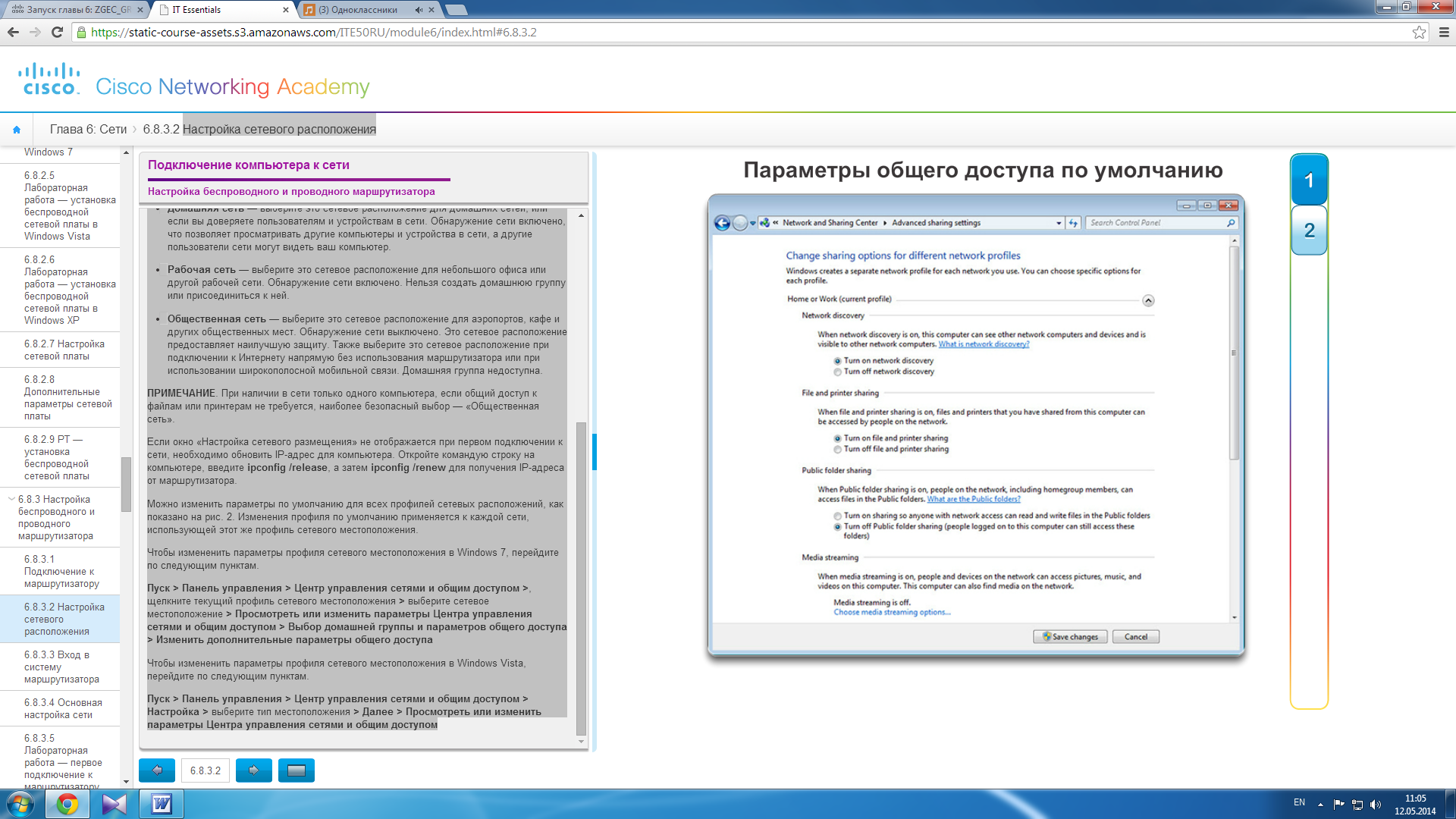
Task: Click the text panel scrollbar thumb
Action: (x=581, y=578)
